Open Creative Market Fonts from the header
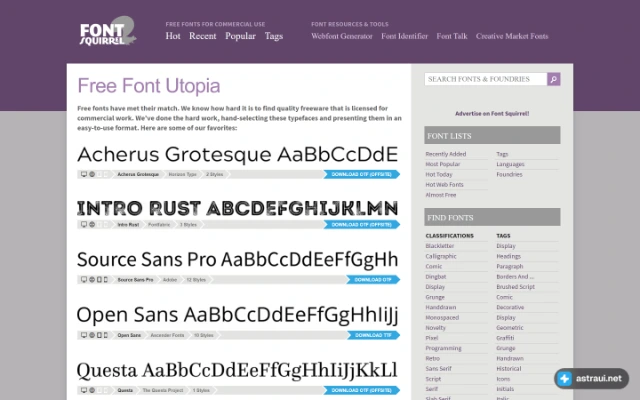 (512, 36)
